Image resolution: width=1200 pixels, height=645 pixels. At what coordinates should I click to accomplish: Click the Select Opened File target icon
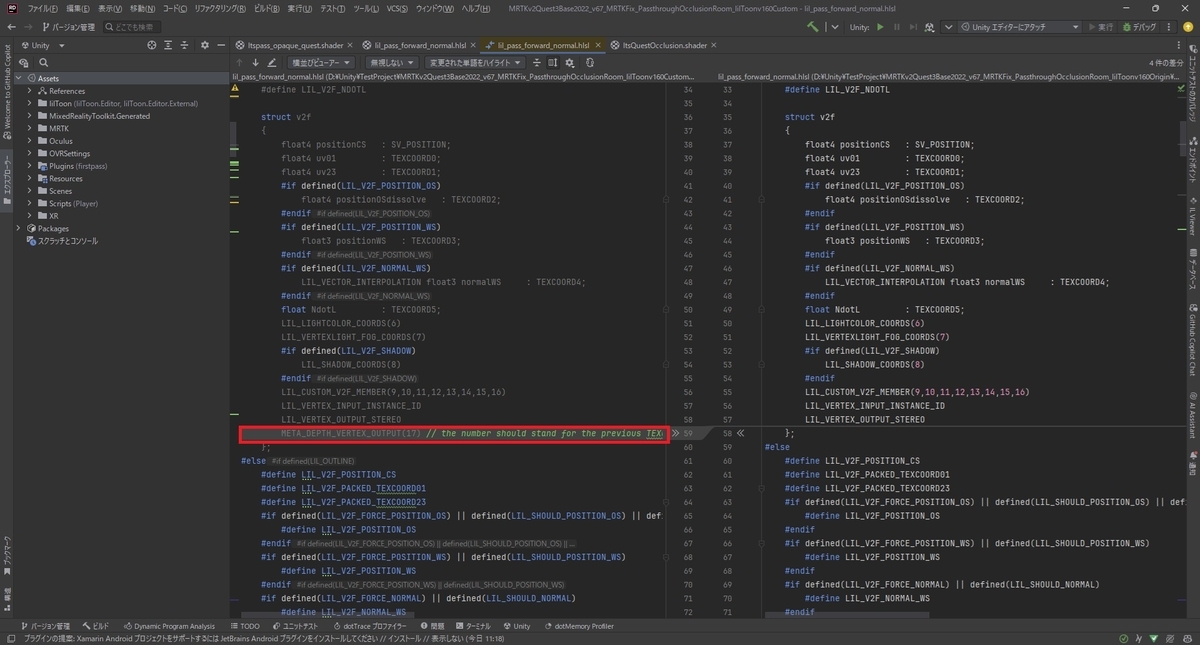(x=152, y=45)
